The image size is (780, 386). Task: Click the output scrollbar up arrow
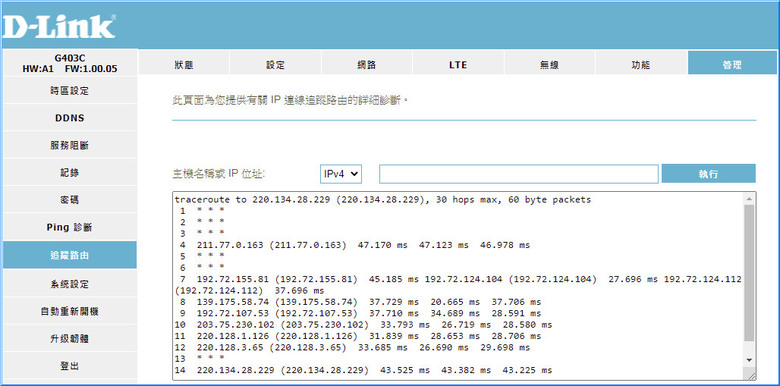pos(749,199)
